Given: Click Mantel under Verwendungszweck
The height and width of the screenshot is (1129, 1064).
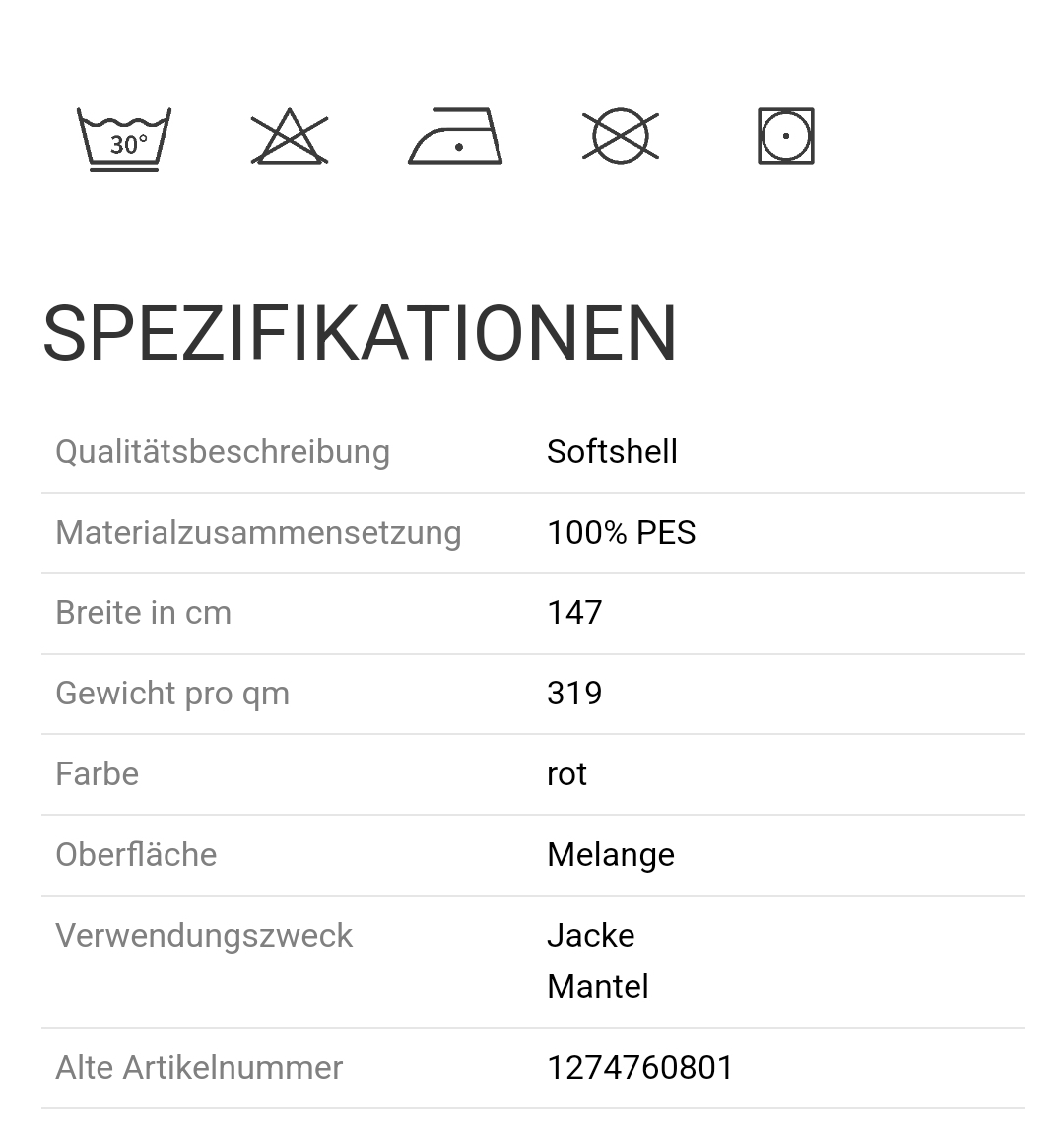Looking at the screenshot, I should pos(597,987).
